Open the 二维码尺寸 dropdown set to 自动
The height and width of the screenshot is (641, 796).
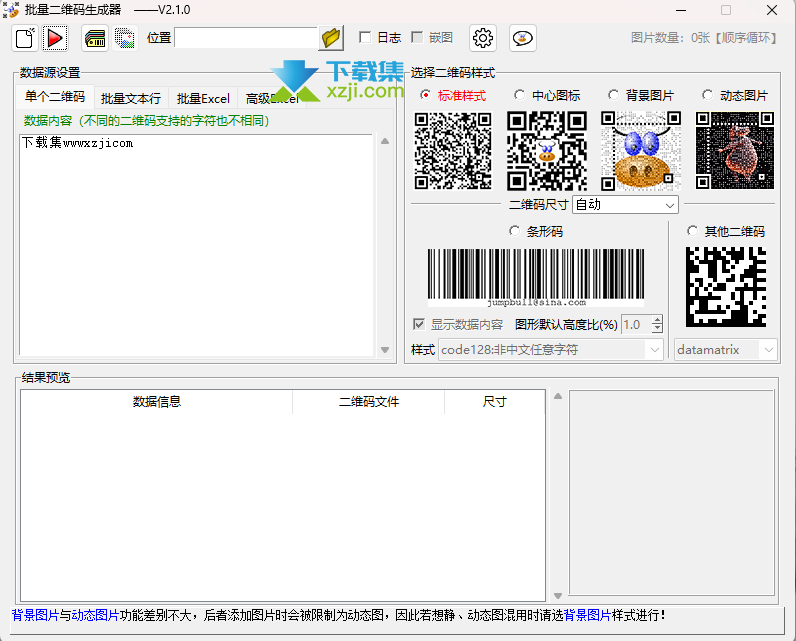point(625,205)
